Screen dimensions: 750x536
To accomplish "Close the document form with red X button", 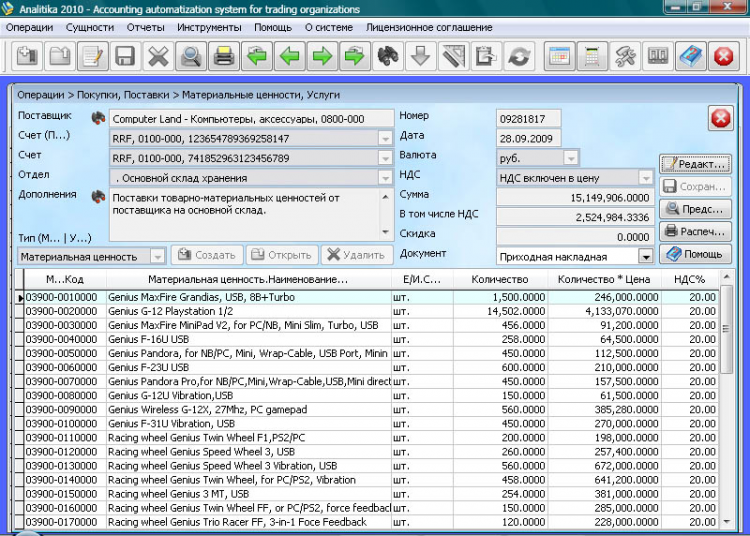I will pyautogui.click(x=720, y=119).
